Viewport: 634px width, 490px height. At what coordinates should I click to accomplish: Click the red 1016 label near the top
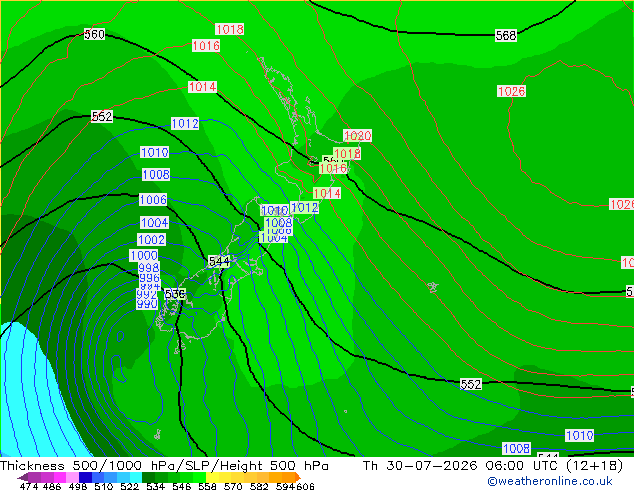click(206, 46)
